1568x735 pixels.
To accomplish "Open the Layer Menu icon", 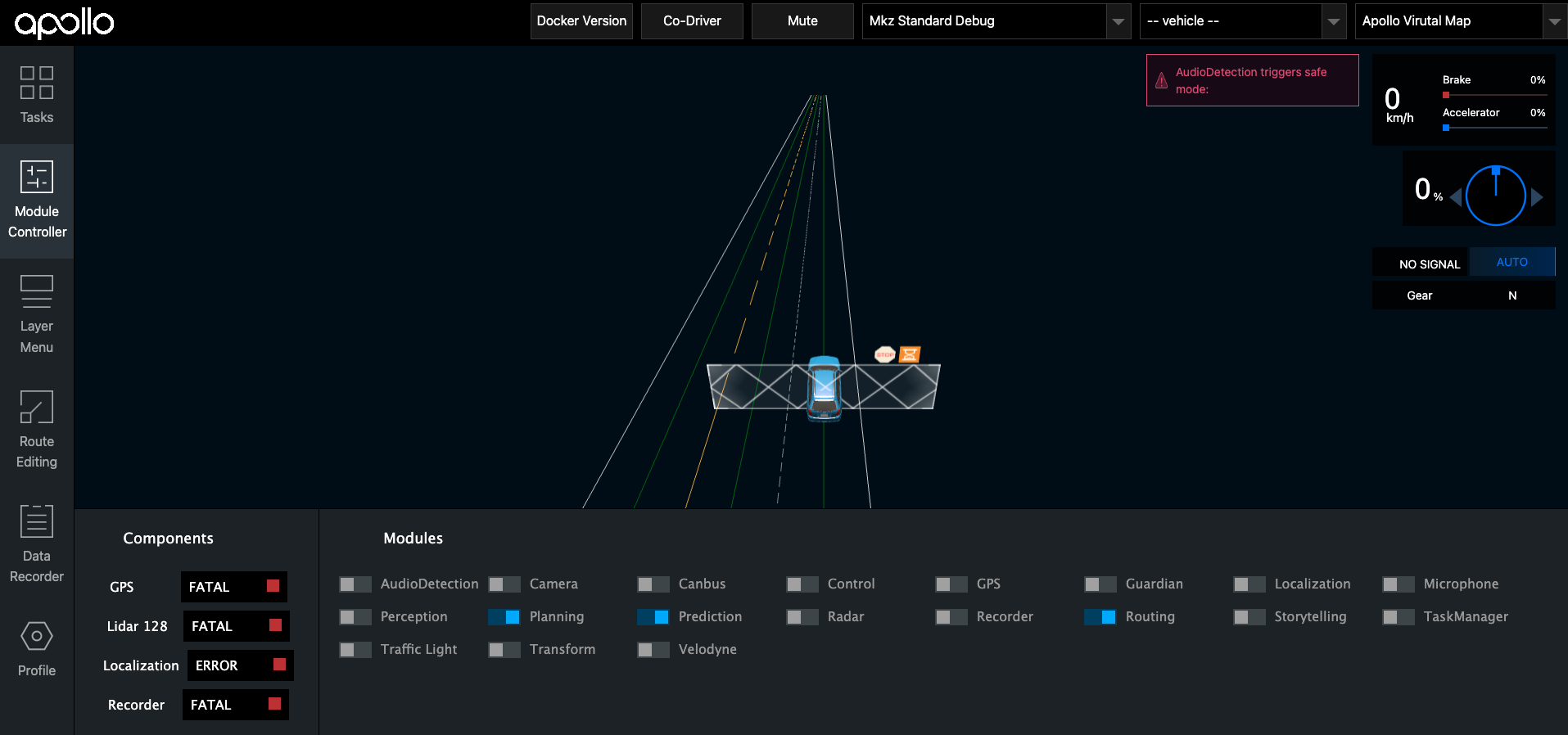I will tap(37, 292).
